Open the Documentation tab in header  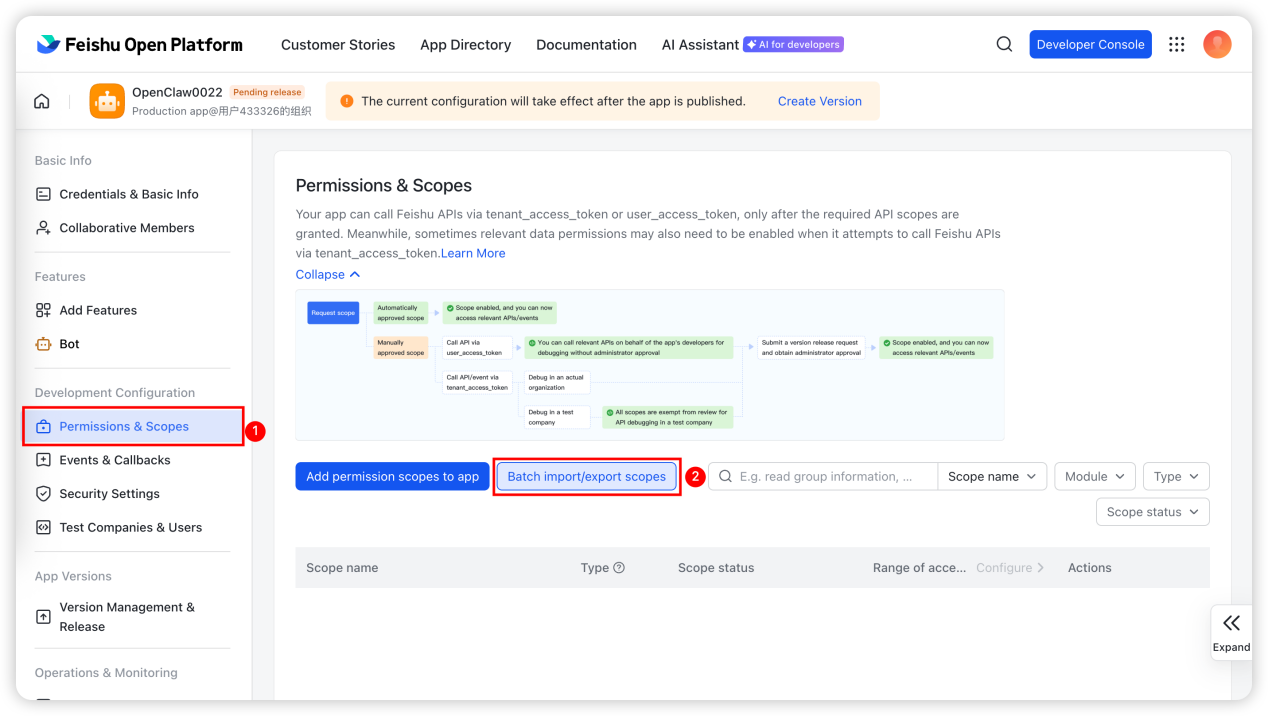pyautogui.click(x=586, y=45)
